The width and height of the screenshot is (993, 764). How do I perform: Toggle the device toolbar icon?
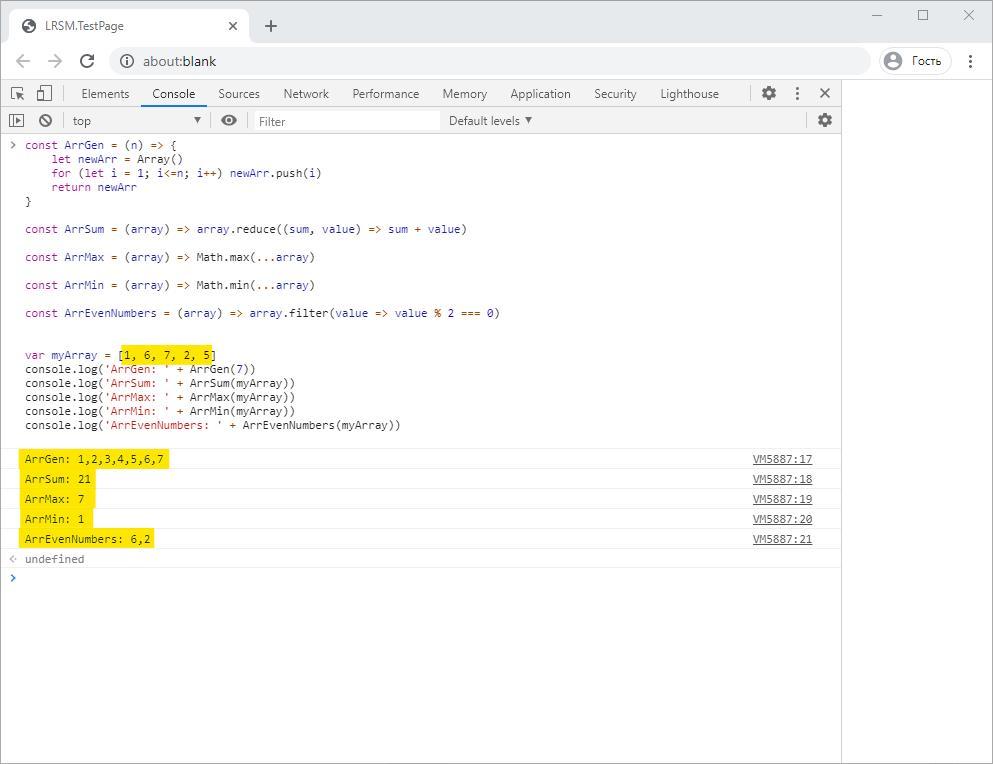point(44,93)
